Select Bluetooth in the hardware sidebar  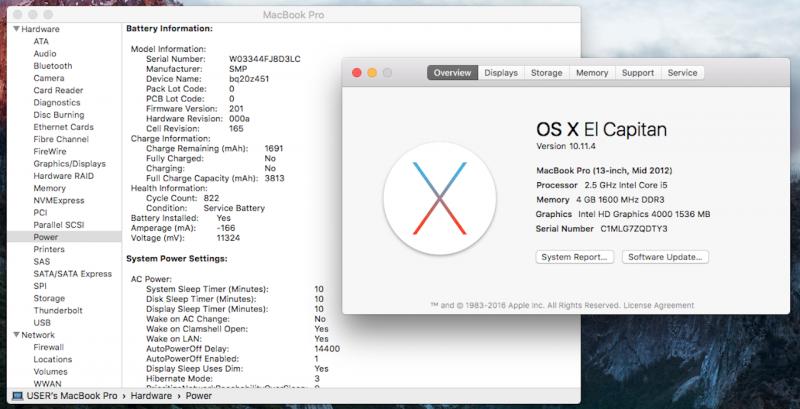[x=53, y=66]
